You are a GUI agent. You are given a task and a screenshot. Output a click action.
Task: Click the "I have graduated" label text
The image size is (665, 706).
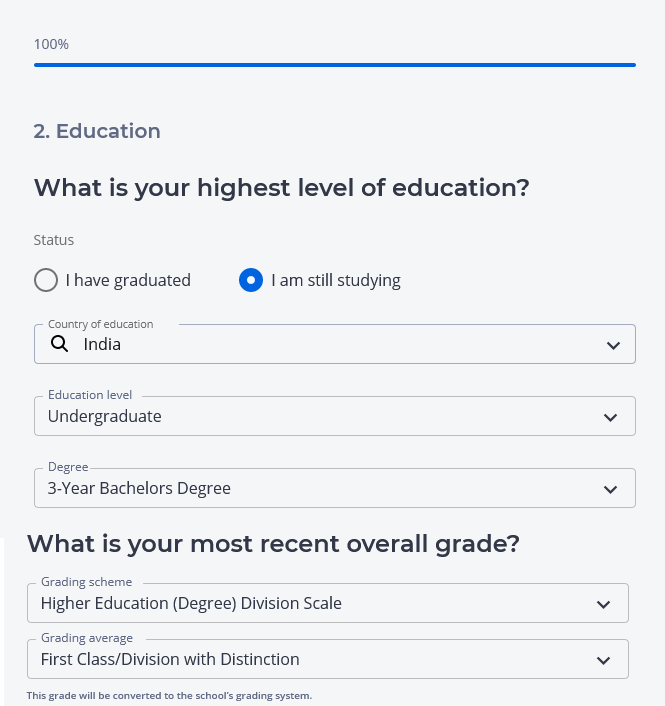pyautogui.click(x=128, y=280)
